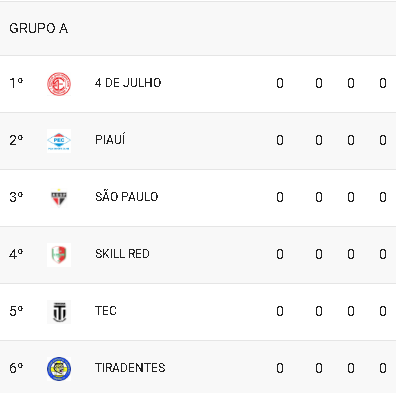This screenshot has height=393, width=398.
Task: Click the 2º position label
Action: point(16,140)
